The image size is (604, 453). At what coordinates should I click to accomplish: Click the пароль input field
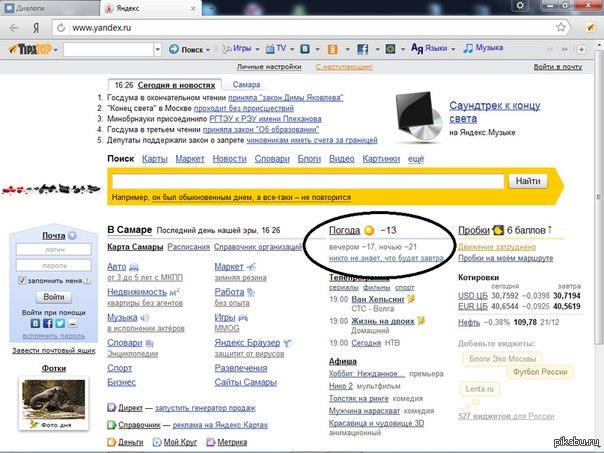tap(54, 265)
